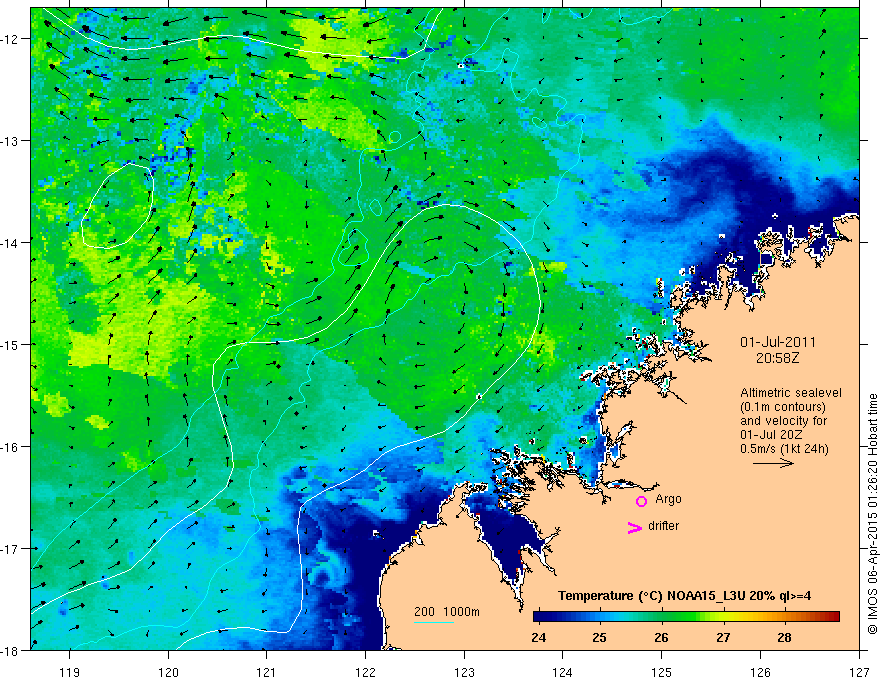The width and height of the screenshot is (880, 680).
Task: Click the longitude axis label "120"
Action: click(168, 672)
